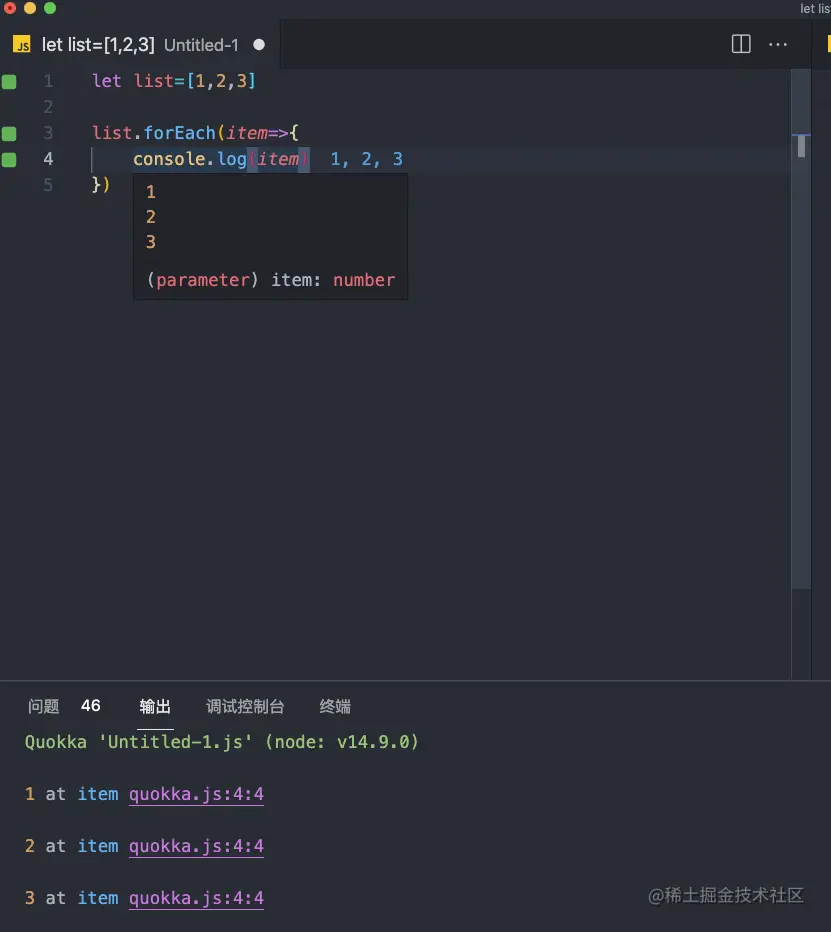This screenshot has width=831, height=932.
Task: Open the quokka.js:4:4 link for output 1
Action: [196, 794]
